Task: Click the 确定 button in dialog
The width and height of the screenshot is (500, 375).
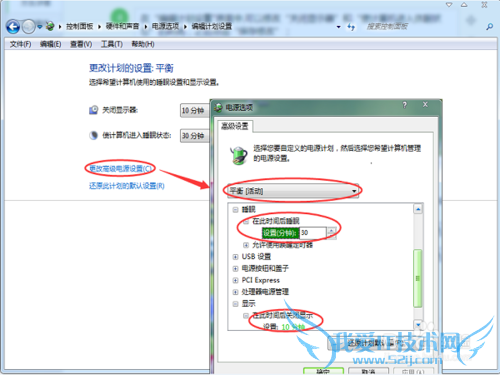Action: (x=323, y=371)
